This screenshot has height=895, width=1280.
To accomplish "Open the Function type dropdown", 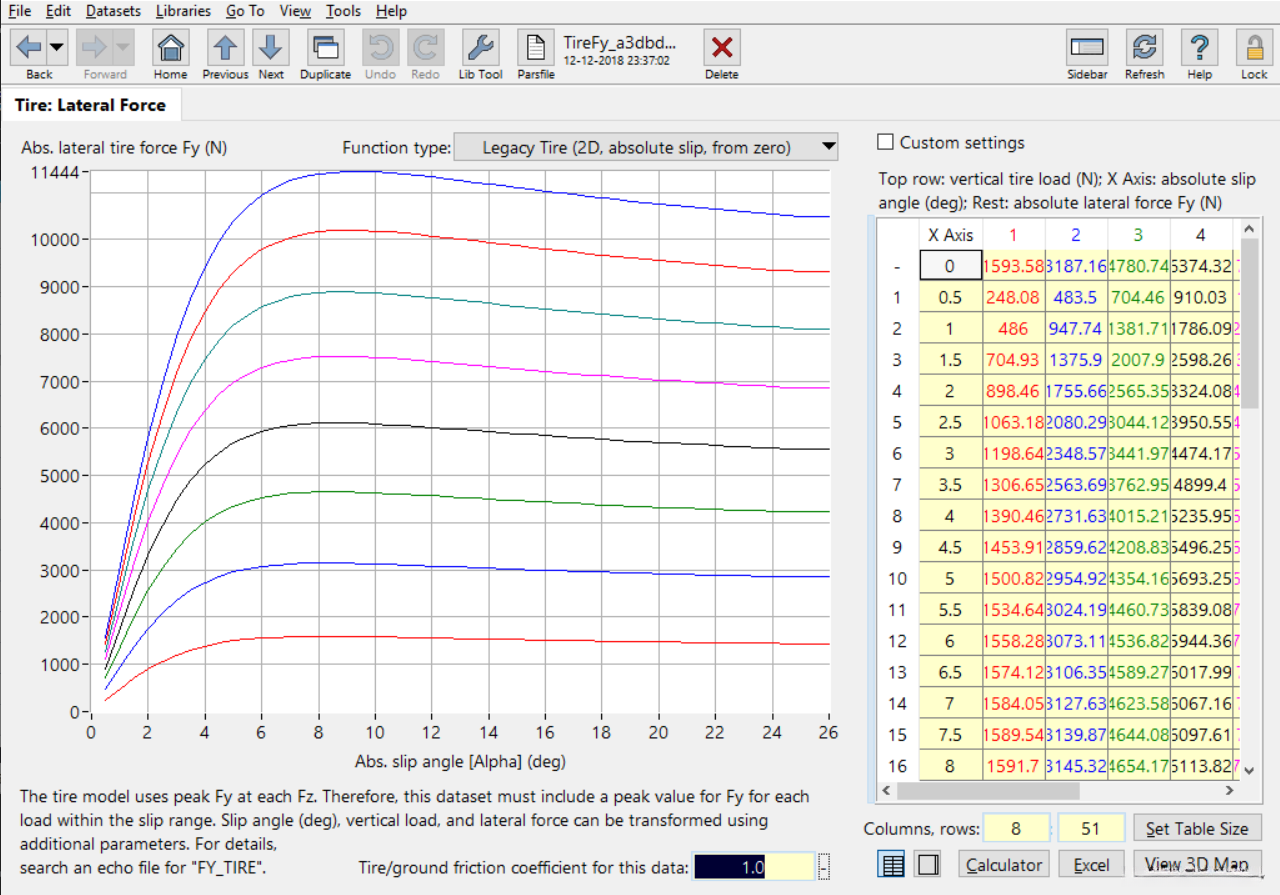I will [645, 148].
